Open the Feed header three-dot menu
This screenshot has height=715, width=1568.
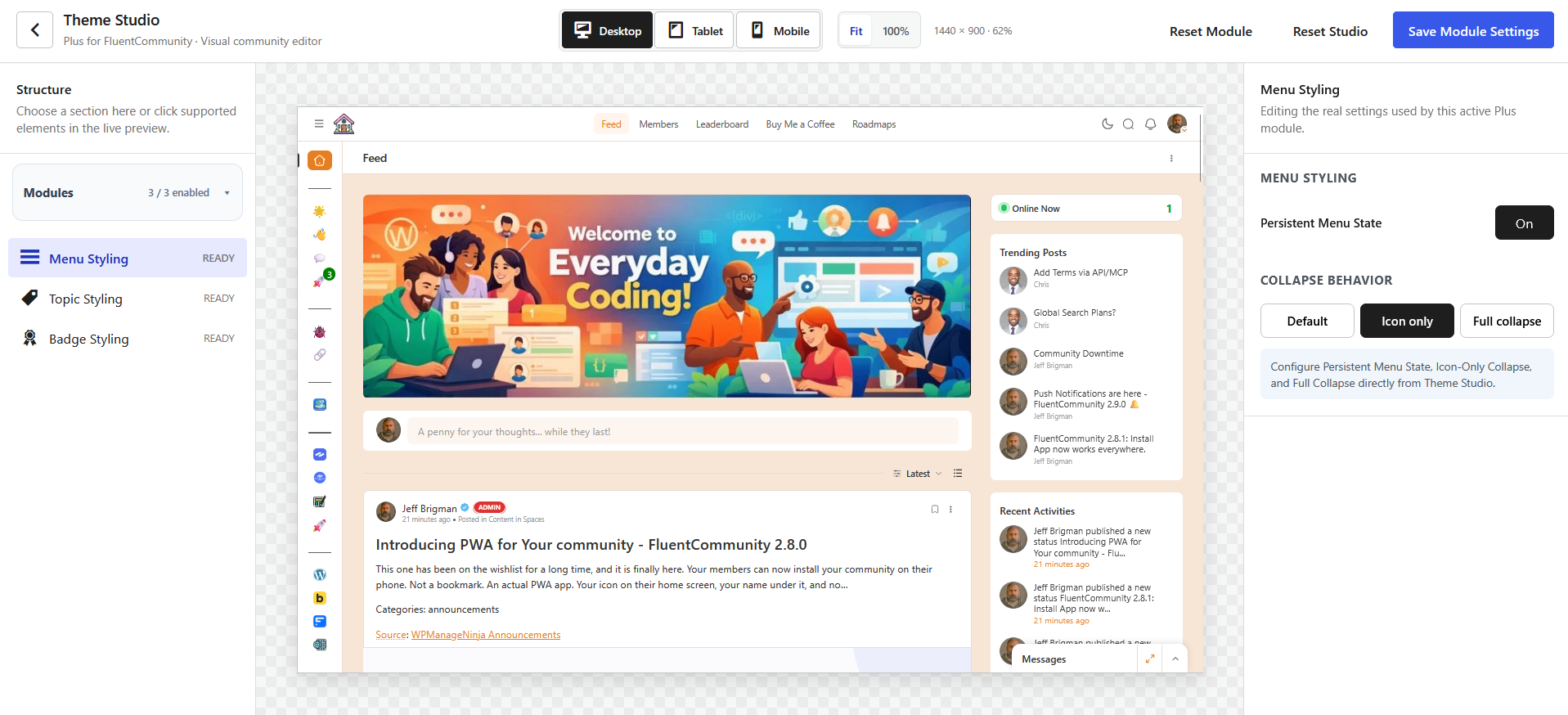(1171, 159)
